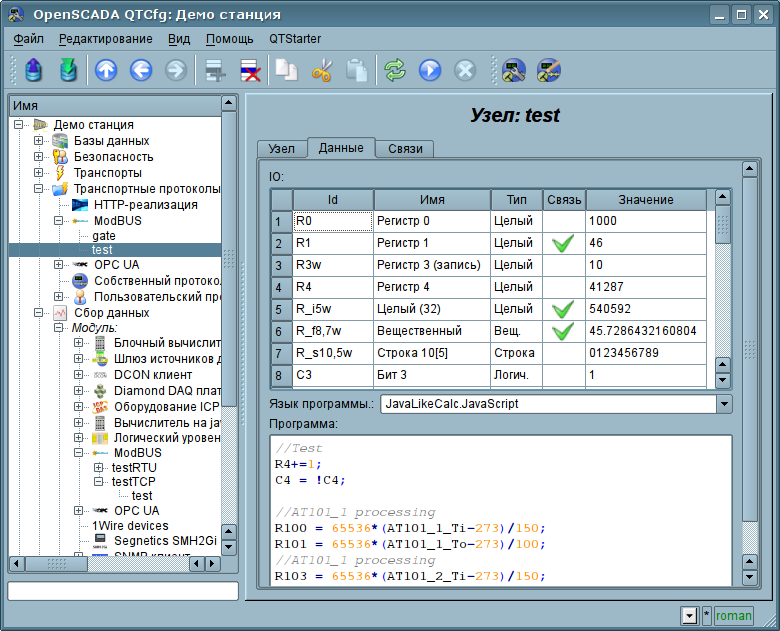Screen dimensions: 780x631
Task: Toggle the Связь checkmark for row R1
Action: point(564,243)
